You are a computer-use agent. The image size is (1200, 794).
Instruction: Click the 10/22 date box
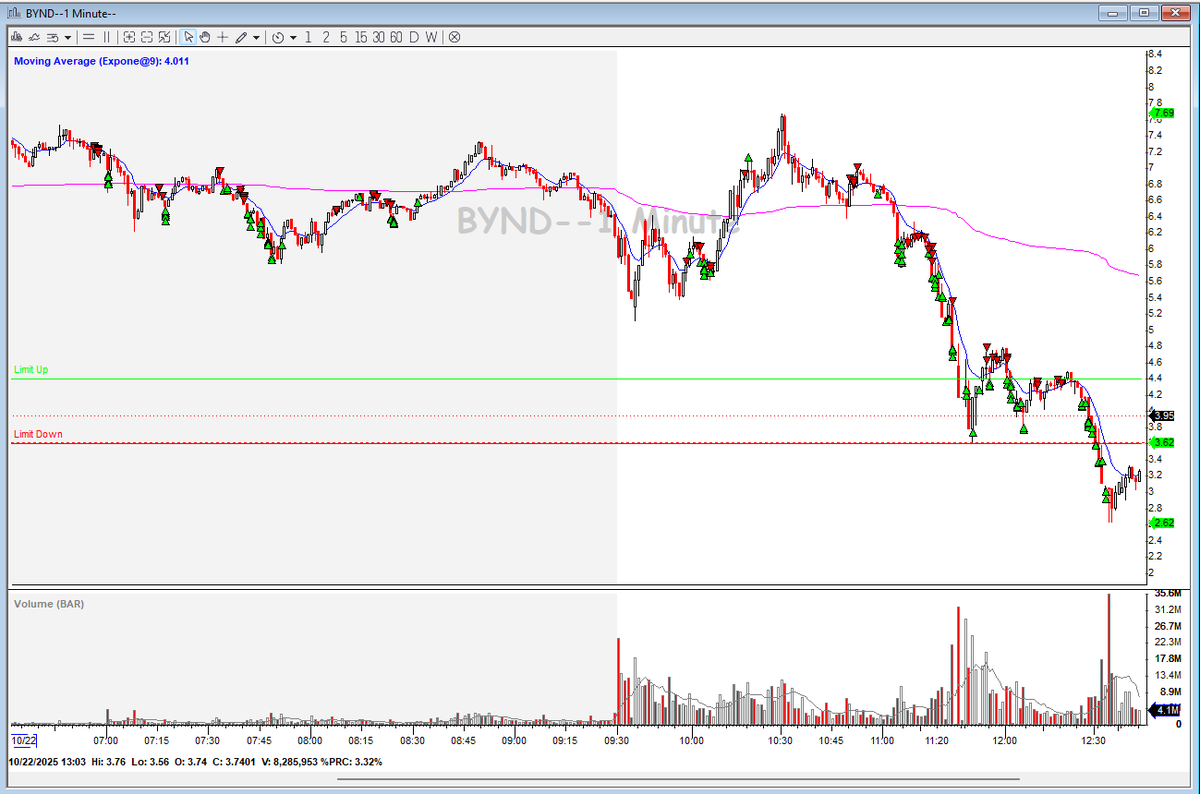[x=24, y=740]
